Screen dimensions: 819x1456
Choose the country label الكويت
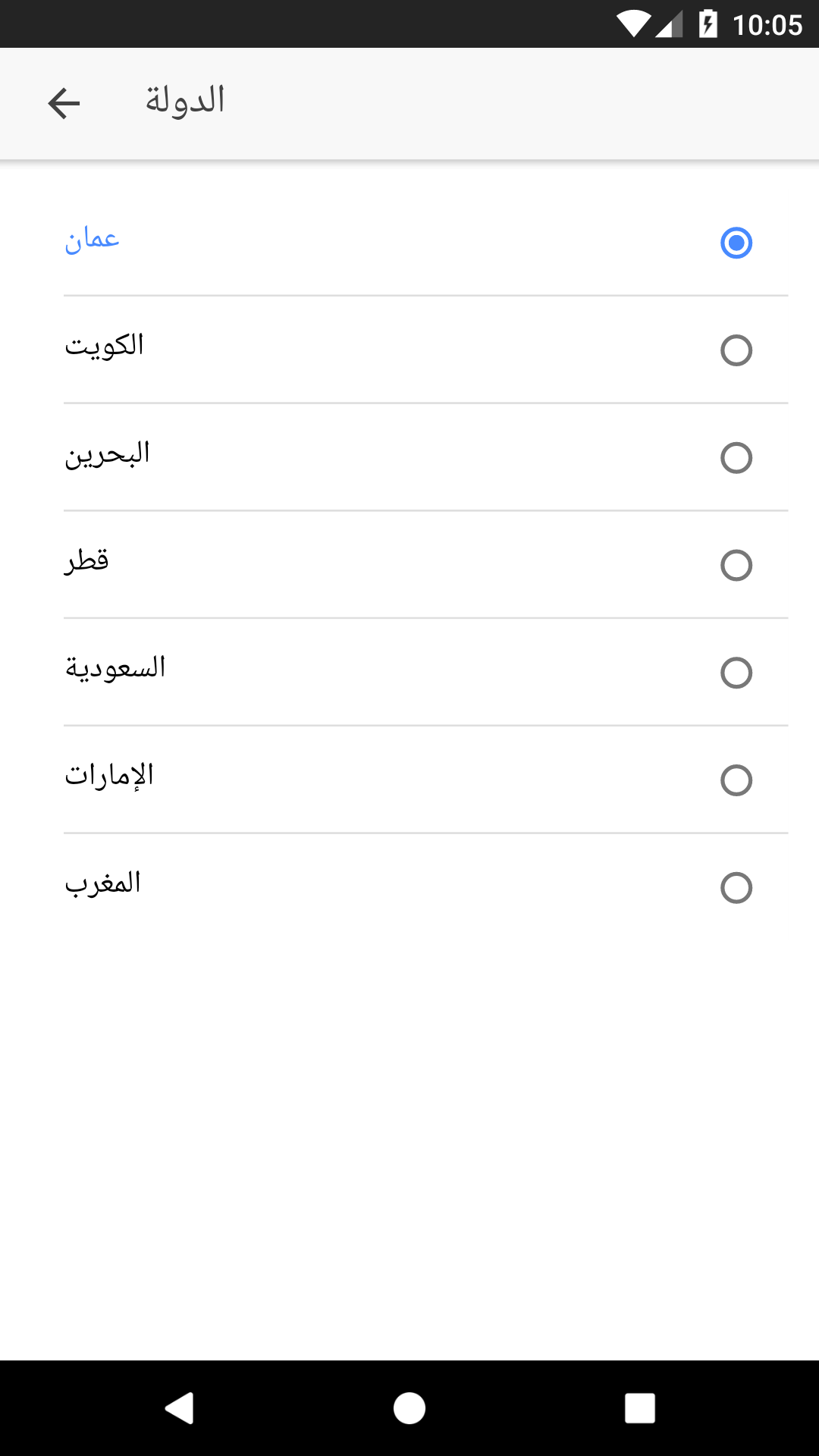click(104, 346)
